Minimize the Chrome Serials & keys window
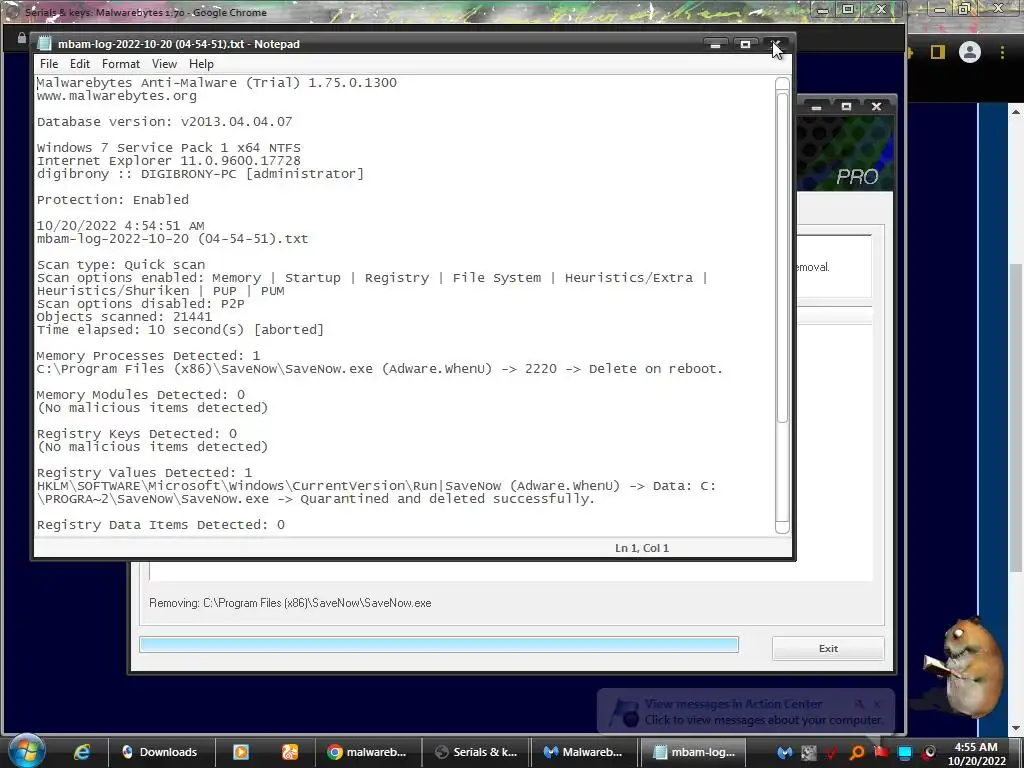 tap(823, 10)
